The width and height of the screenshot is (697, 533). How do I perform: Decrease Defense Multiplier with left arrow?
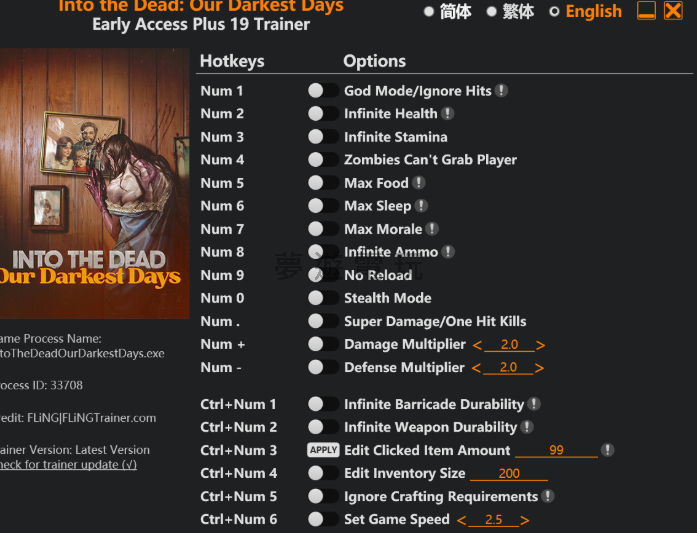[476, 369]
